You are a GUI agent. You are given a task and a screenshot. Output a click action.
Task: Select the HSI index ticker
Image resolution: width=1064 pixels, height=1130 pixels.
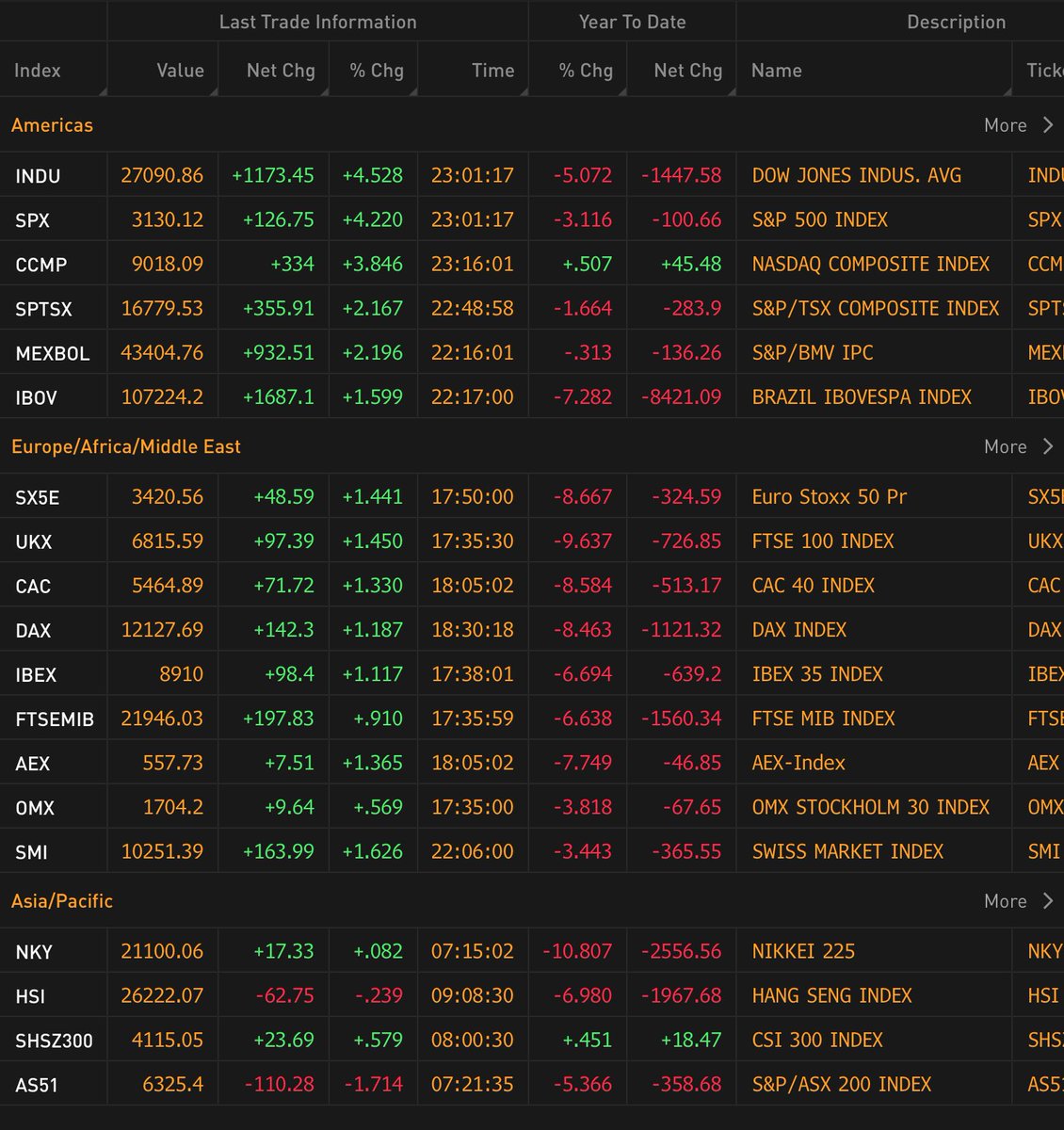(30, 996)
